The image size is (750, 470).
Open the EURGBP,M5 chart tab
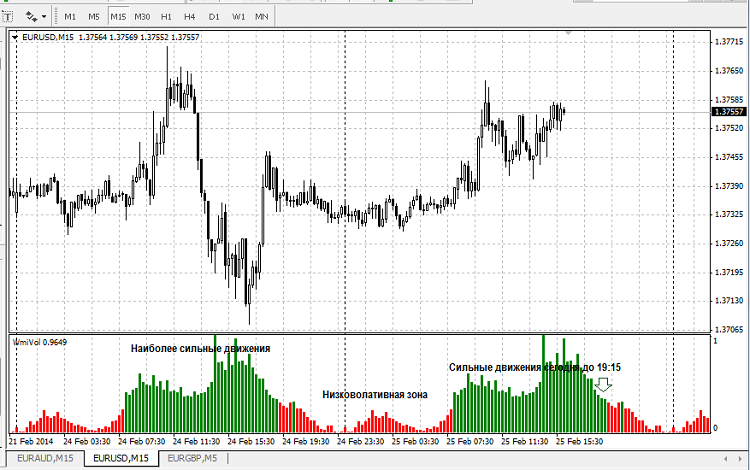pyautogui.click(x=197, y=458)
